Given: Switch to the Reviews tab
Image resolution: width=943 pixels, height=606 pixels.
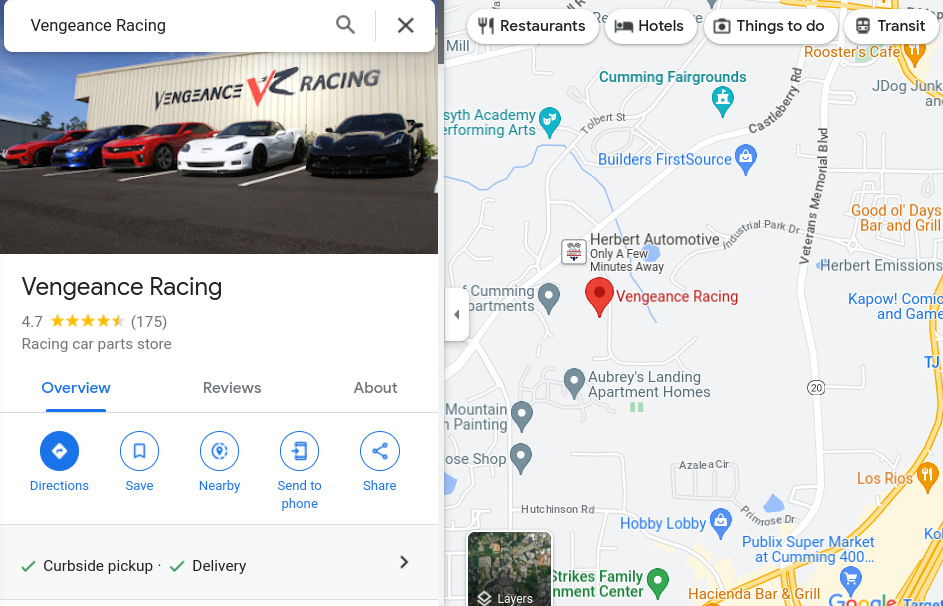Looking at the screenshot, I should 232,388.
